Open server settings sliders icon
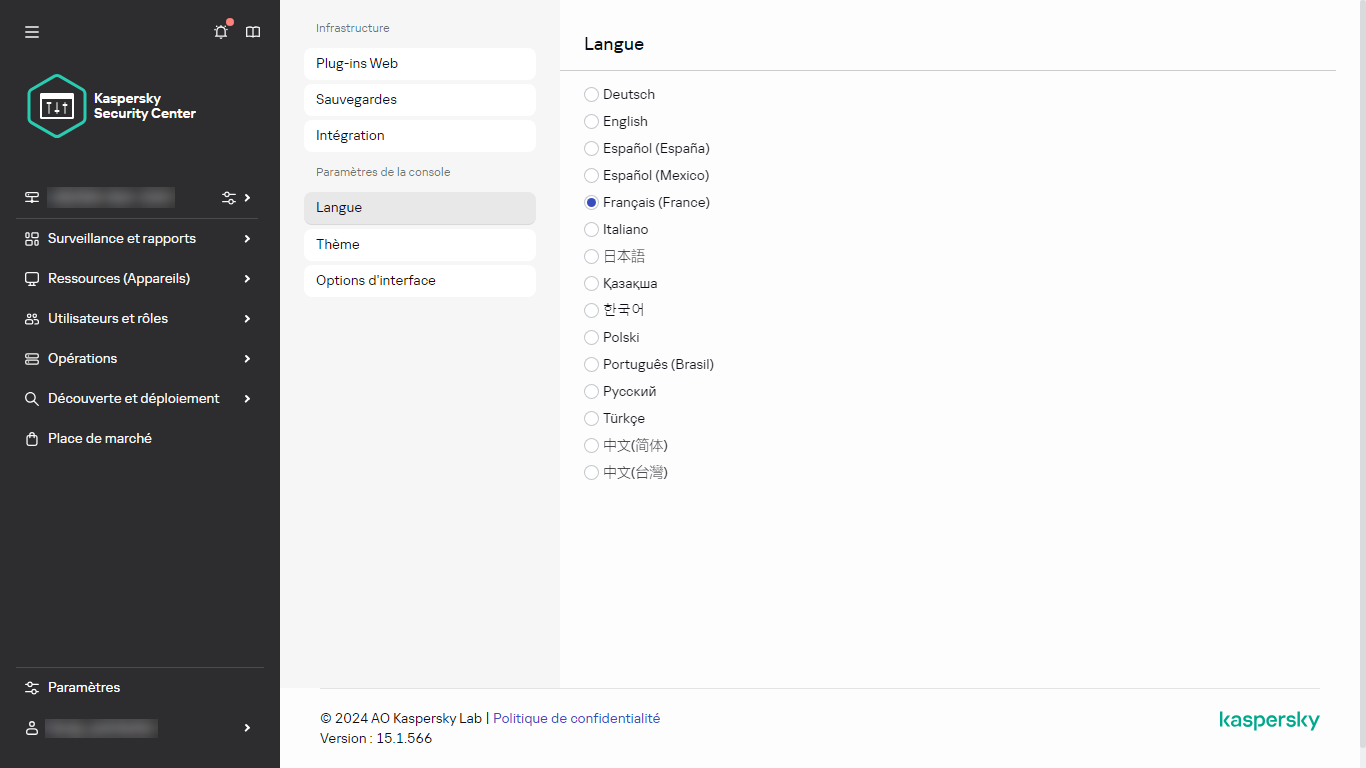The image size is (1366, 768). tap(229, 198)
